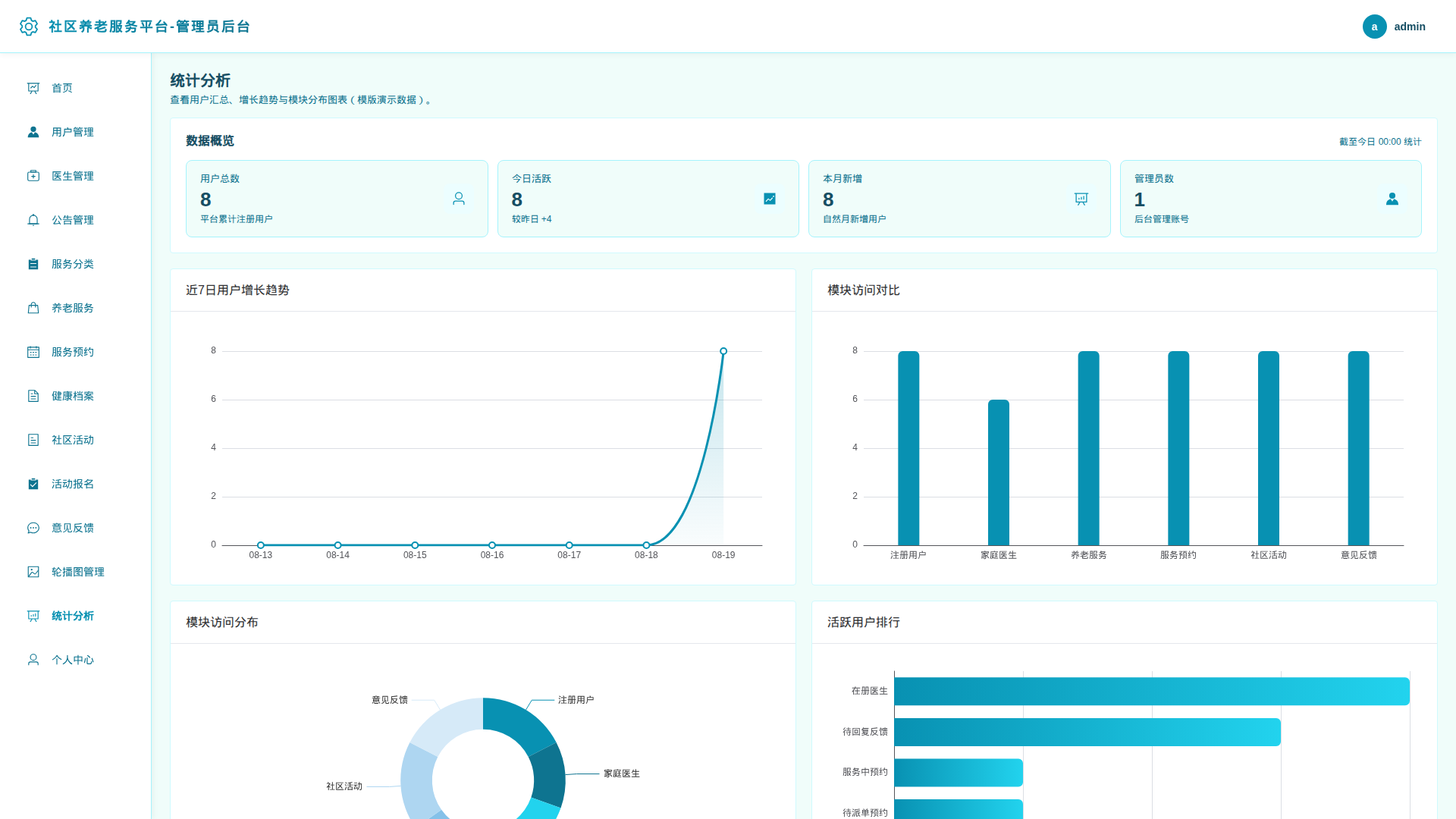This screenshot has height=819, width=1456.
Task: Click the gear logo icon in header
Action: [x=29, y=27]
